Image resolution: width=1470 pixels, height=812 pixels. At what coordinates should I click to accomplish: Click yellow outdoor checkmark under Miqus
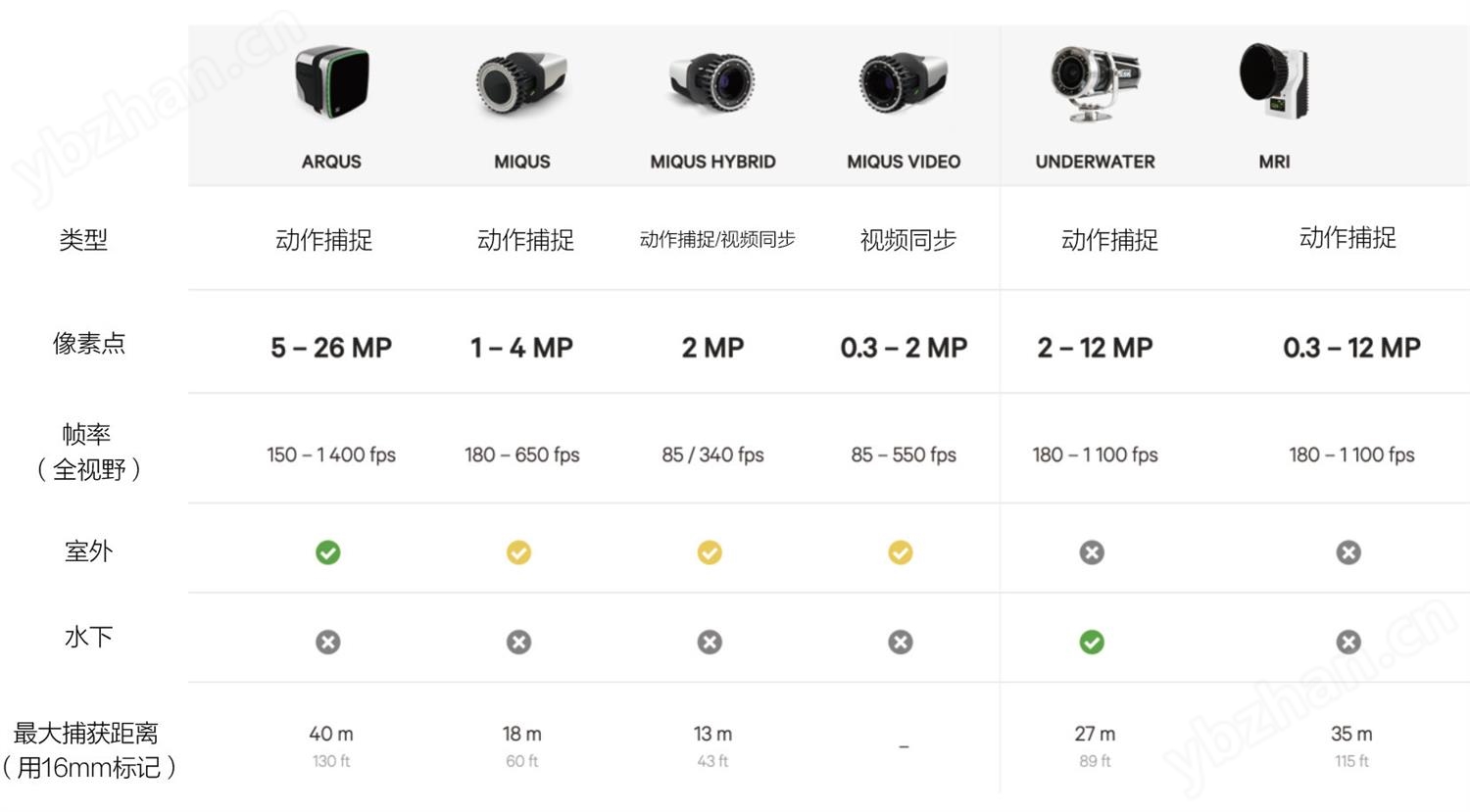click(518, 552)
